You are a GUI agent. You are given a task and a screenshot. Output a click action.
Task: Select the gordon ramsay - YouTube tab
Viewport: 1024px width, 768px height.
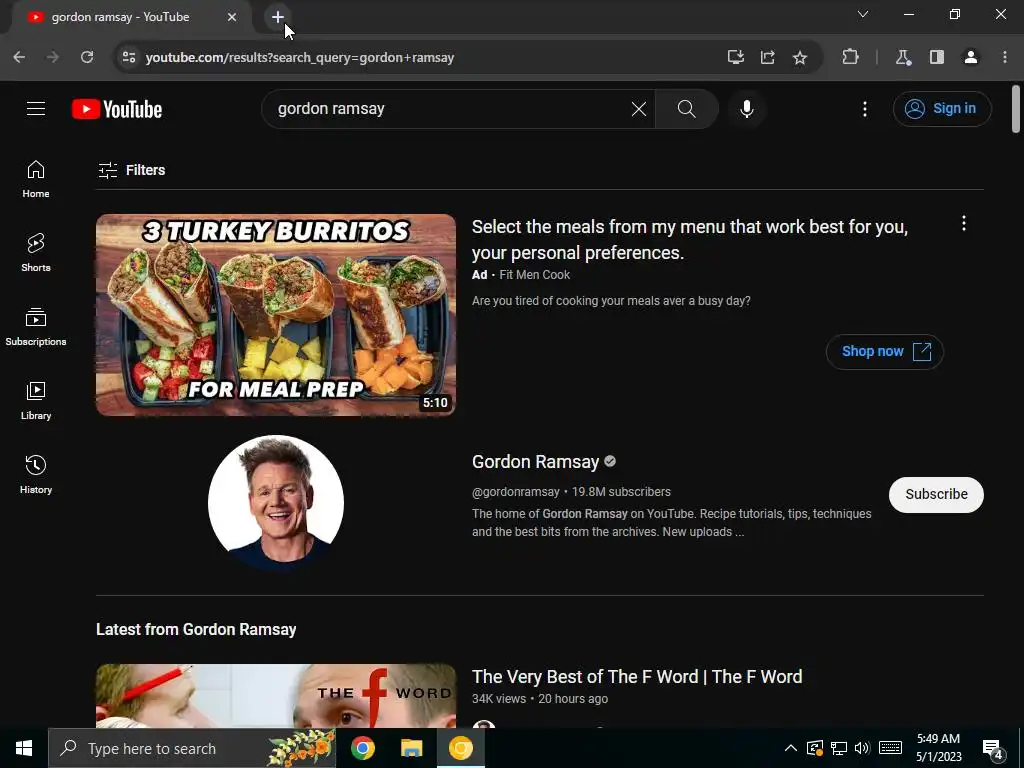click(131, 17)
